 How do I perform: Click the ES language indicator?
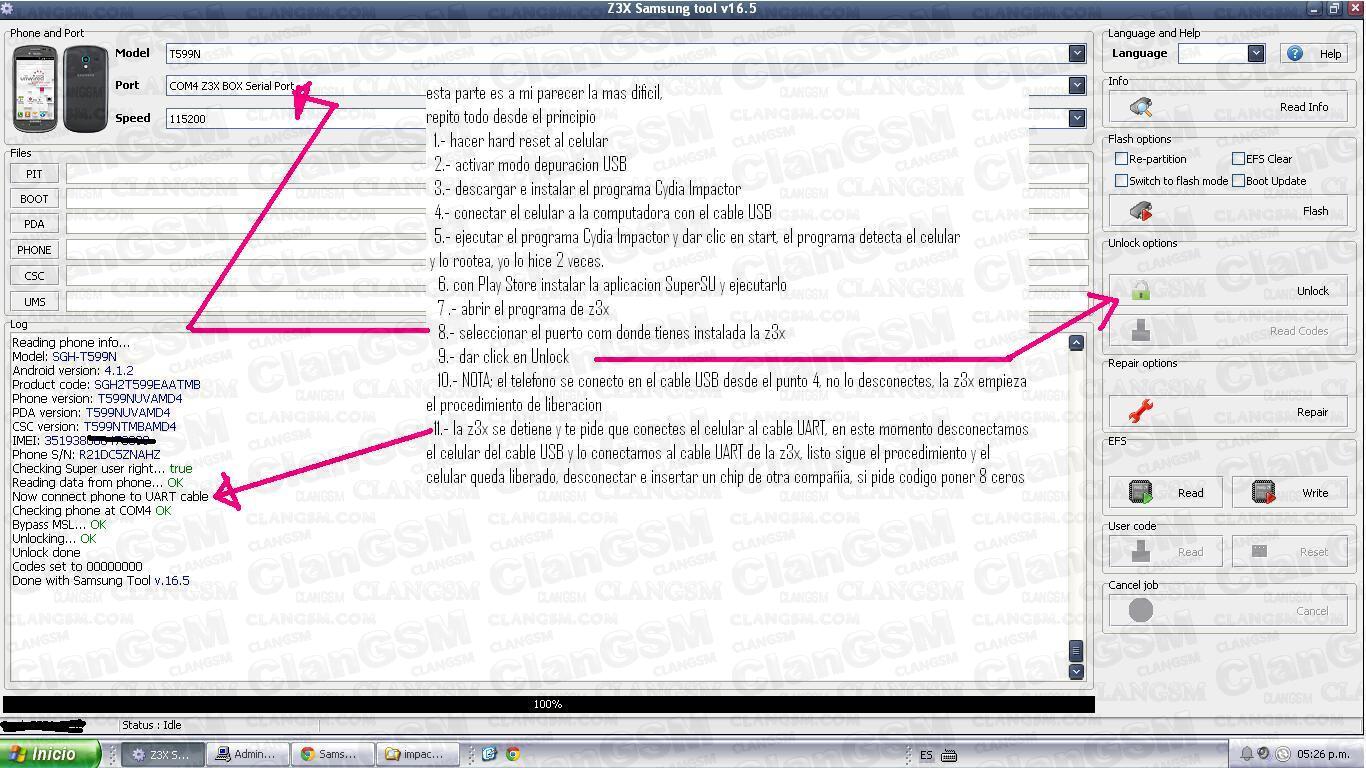pos(926,755)
